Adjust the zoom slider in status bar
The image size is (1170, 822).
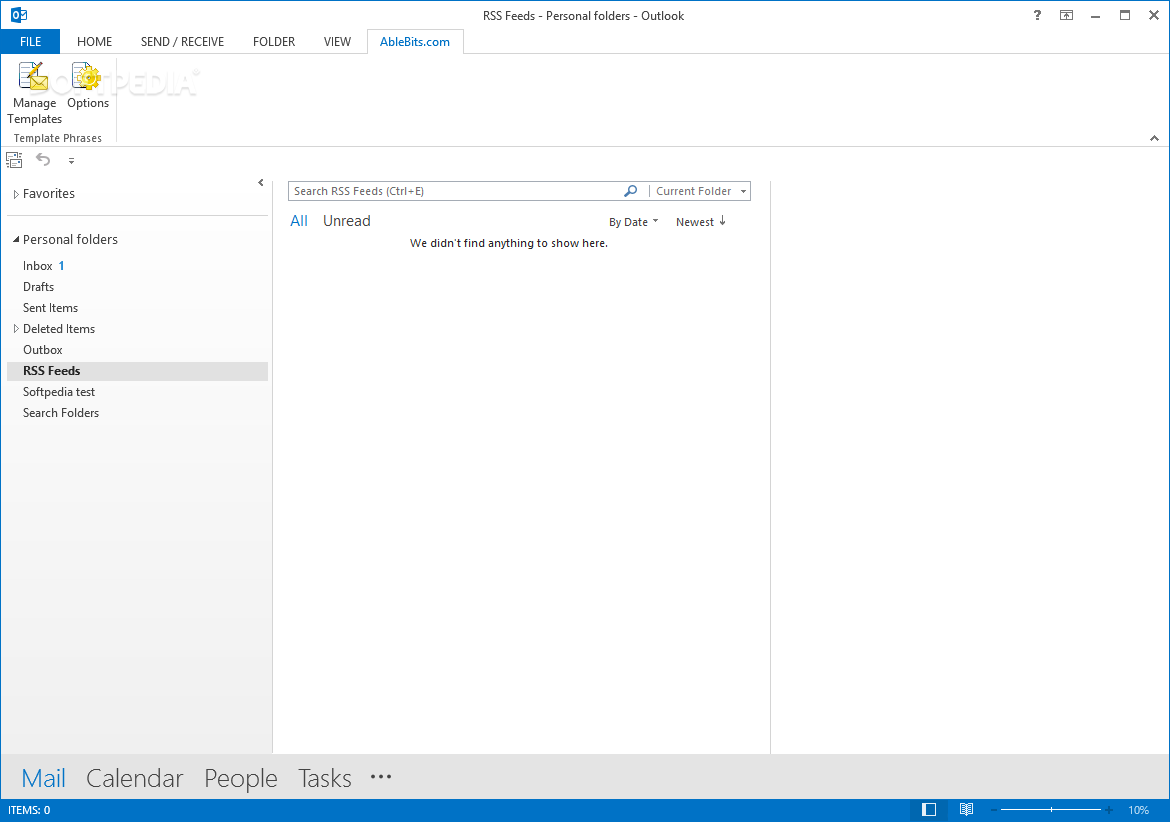point(1051,810)
